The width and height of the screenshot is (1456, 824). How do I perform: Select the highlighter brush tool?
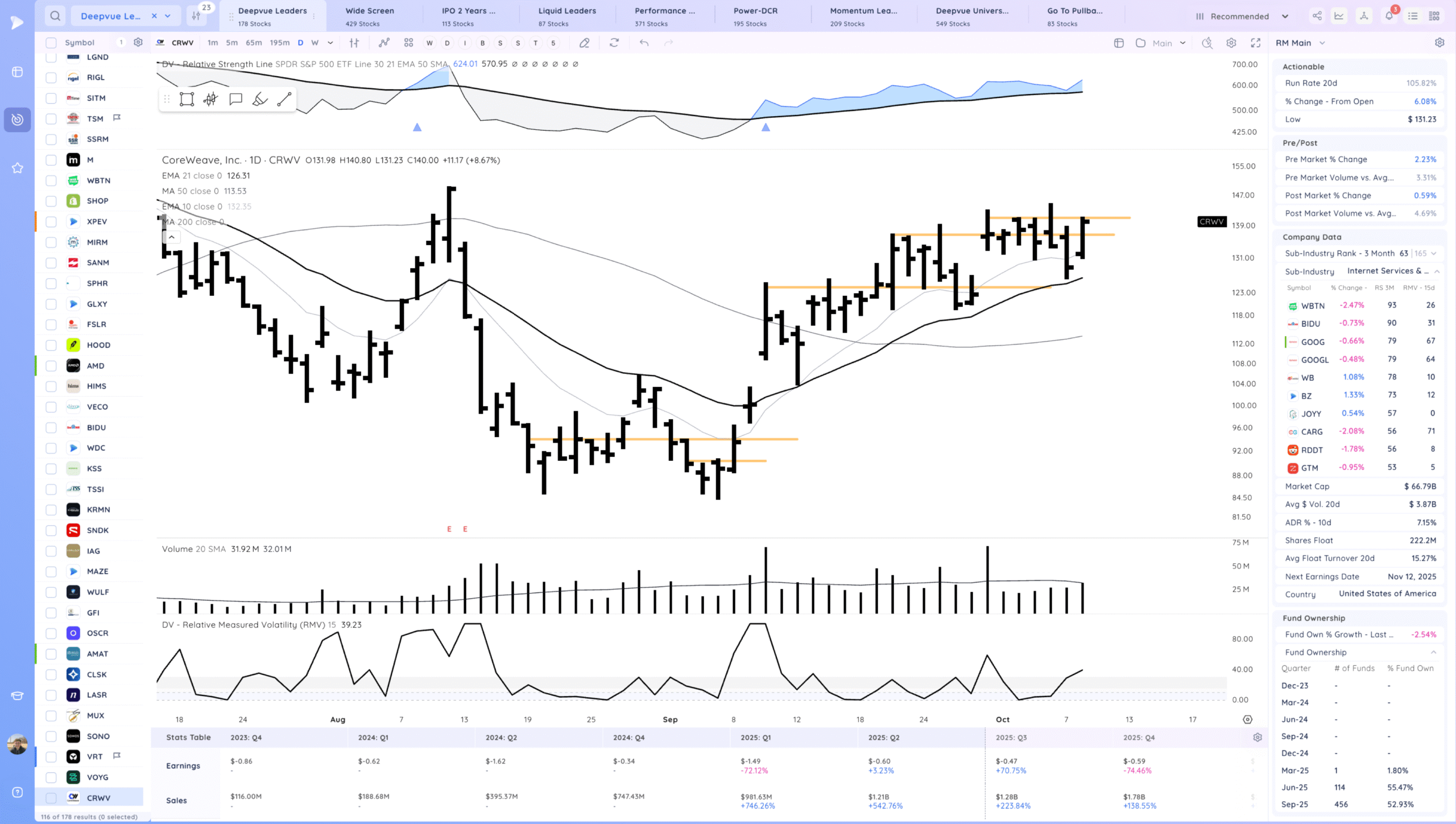(260, 100)
